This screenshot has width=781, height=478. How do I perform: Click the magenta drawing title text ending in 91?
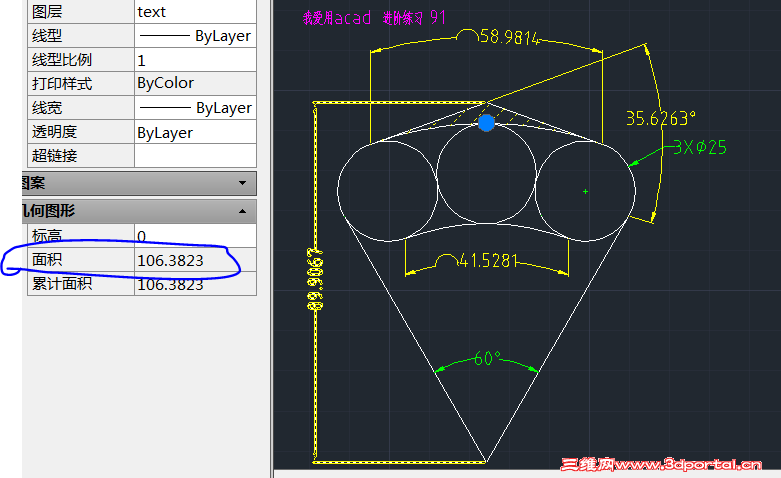(374, 18)
